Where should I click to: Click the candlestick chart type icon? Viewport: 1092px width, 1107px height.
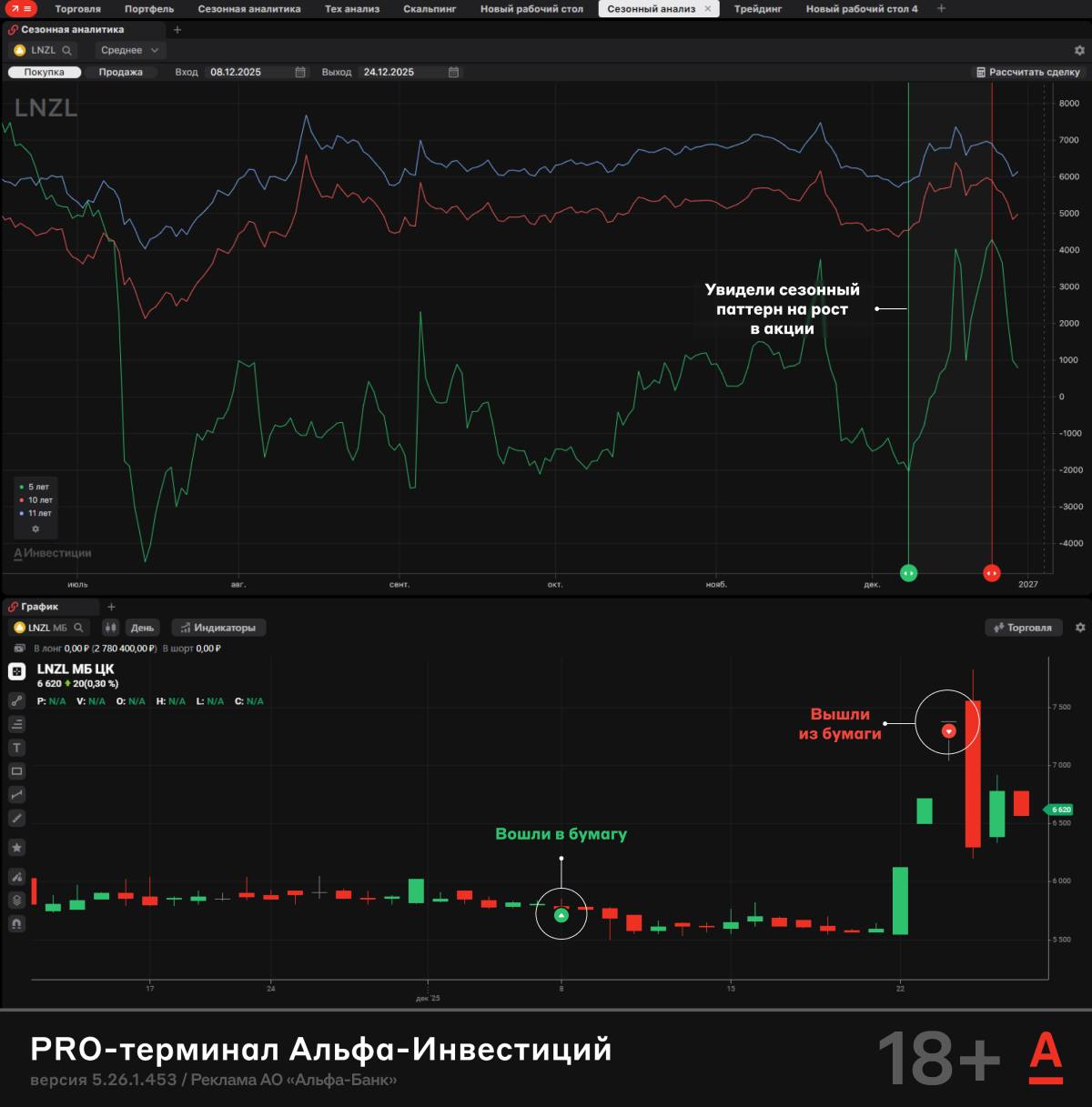[110, 628]
